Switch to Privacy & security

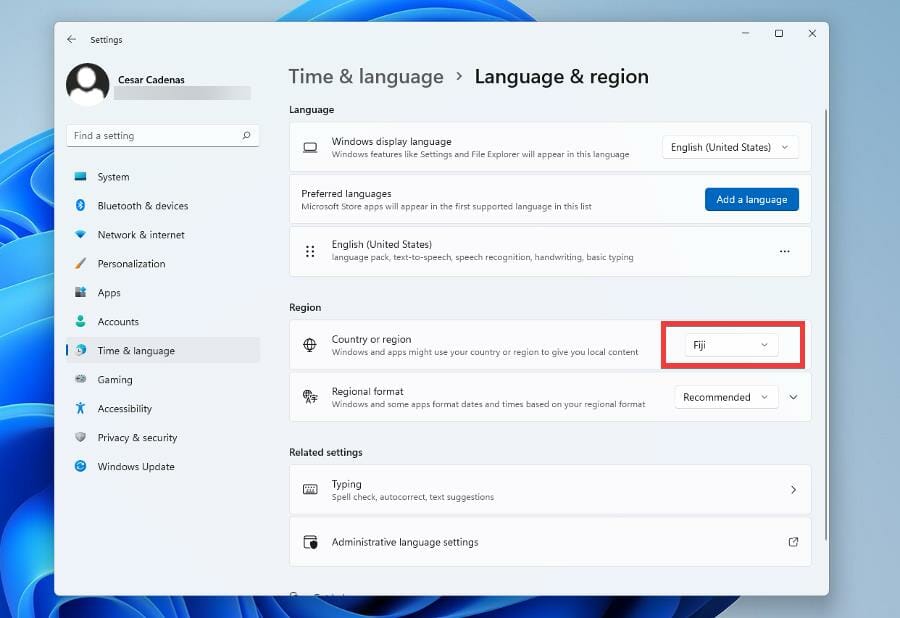coord(163,437)
